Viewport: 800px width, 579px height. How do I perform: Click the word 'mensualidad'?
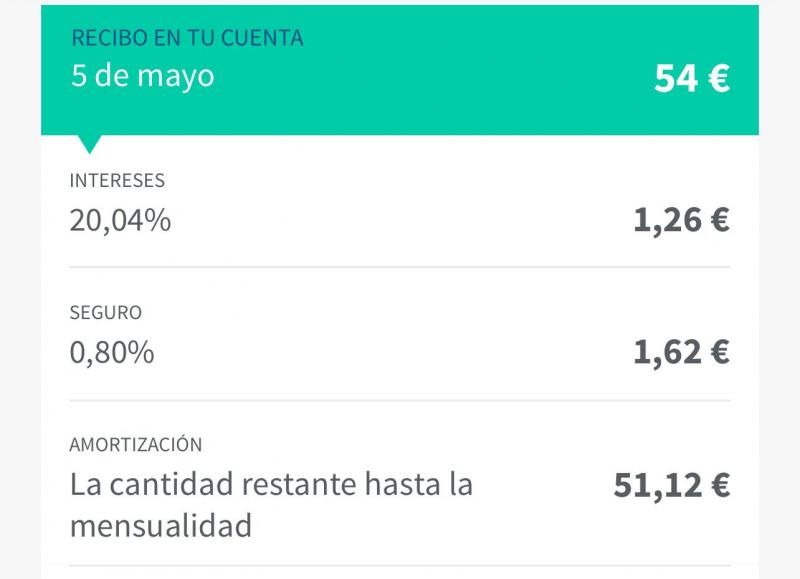click(161, 526)
